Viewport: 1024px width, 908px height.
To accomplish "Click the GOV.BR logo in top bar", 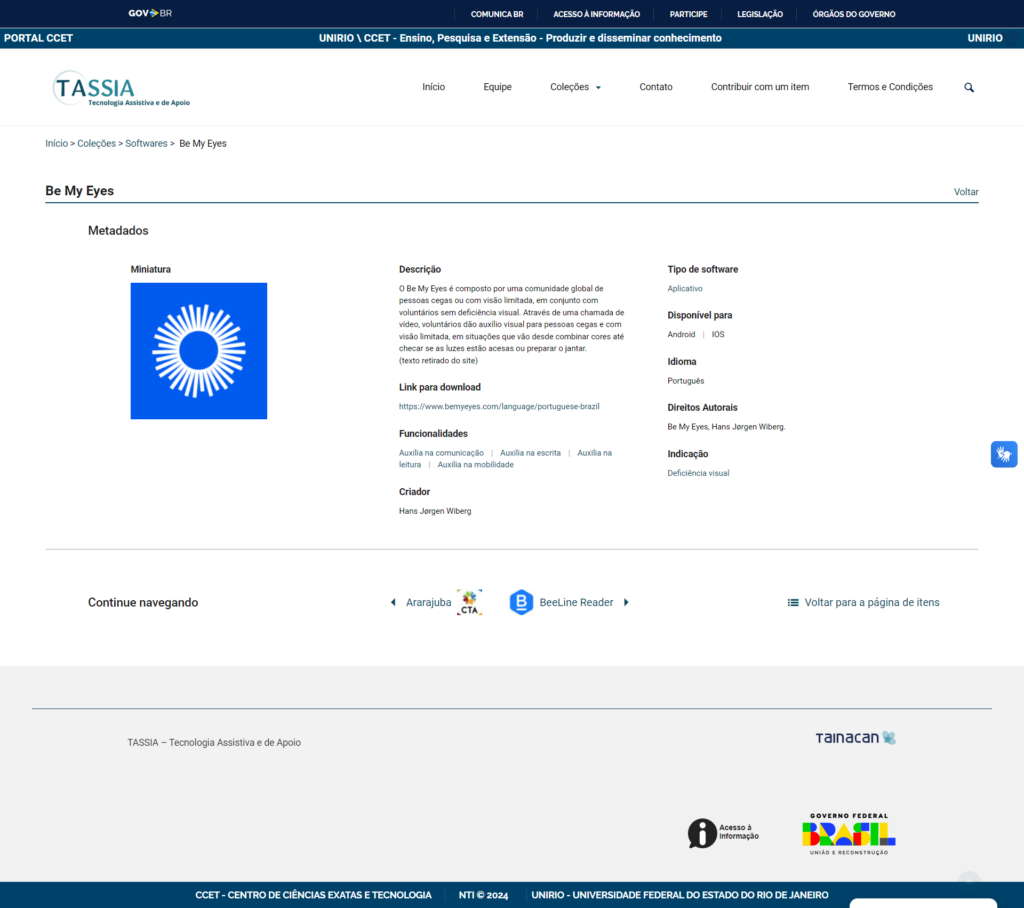I will 150,14.
